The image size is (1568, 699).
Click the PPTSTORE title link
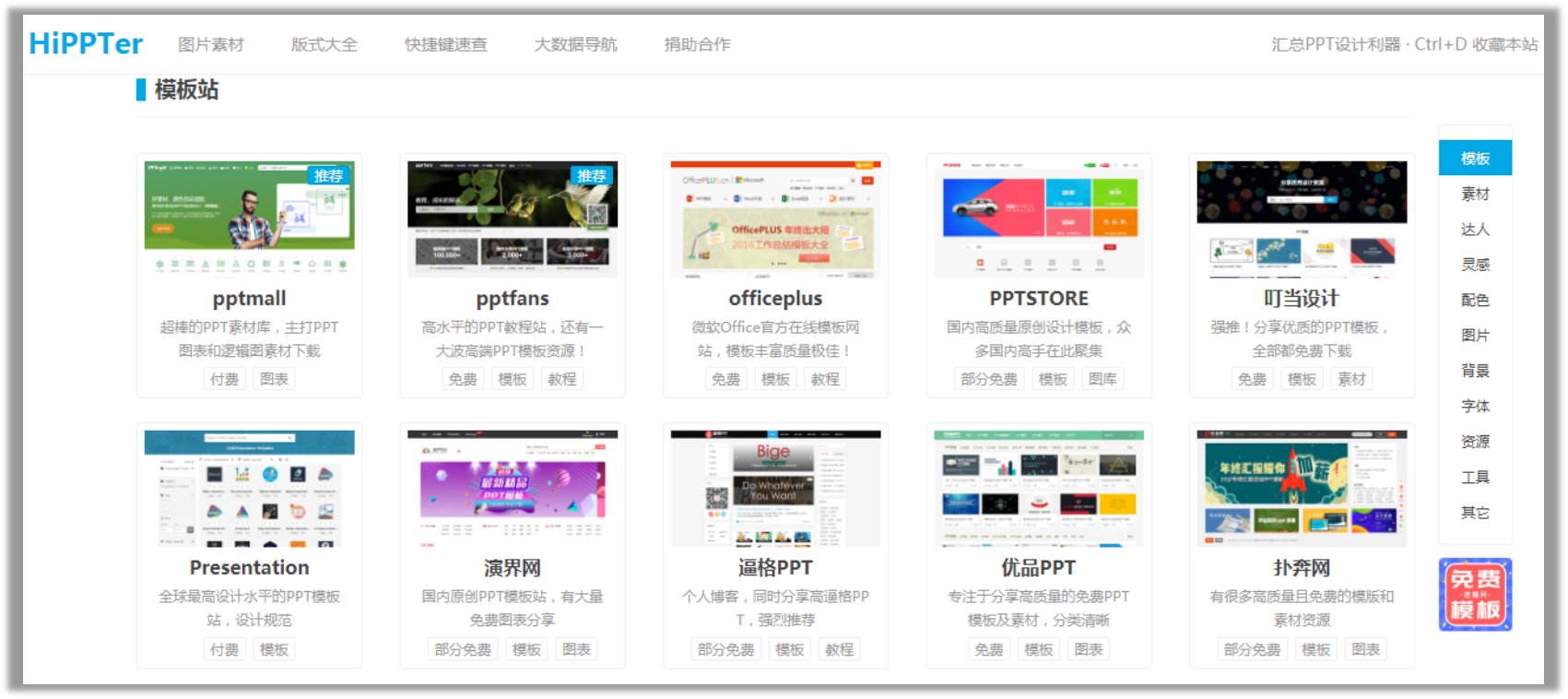tap(1039, 299)
